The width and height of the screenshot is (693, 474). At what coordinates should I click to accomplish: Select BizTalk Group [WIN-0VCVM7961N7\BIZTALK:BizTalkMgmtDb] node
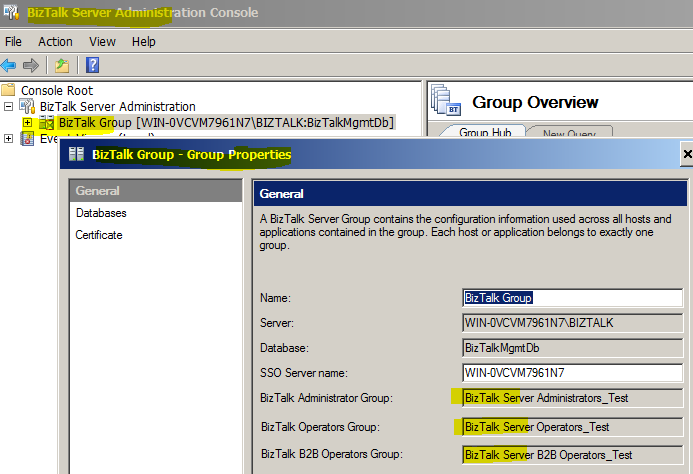click(226, 122)
